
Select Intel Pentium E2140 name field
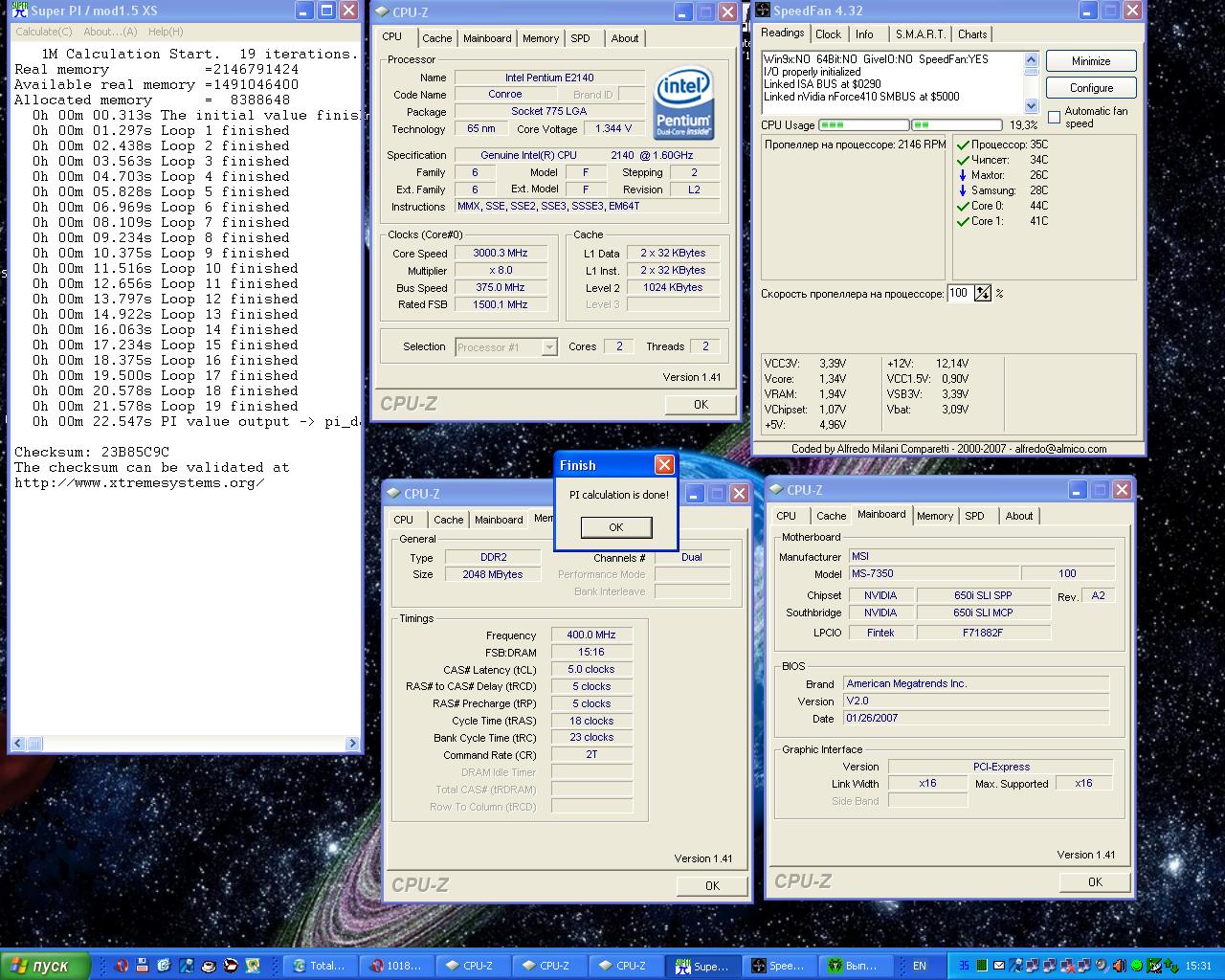click(549, 78)
